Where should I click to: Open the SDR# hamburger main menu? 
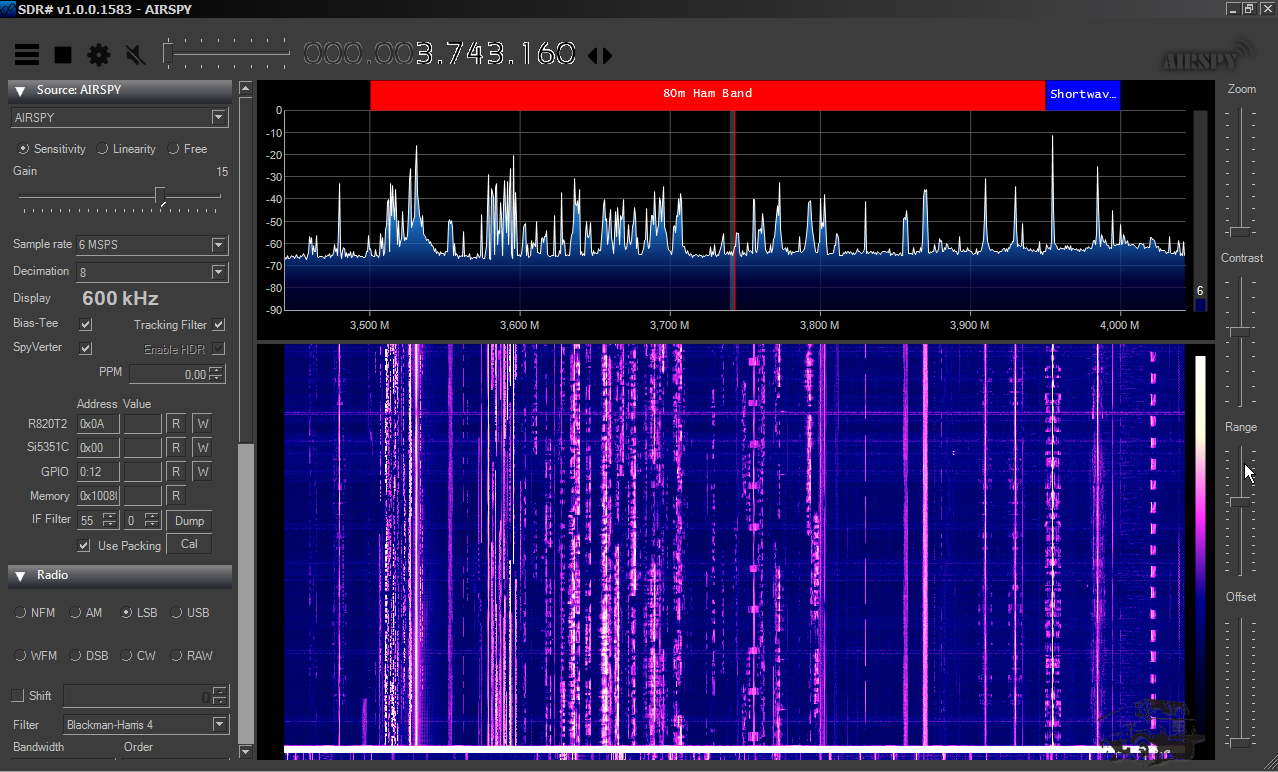coord(27,55)
